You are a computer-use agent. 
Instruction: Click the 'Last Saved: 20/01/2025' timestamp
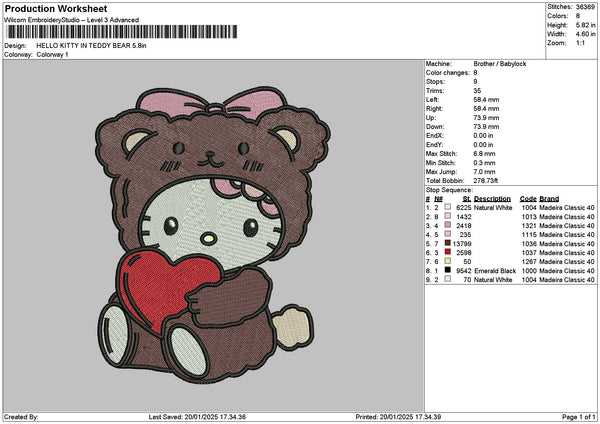pyautogui.click(x=197, y=417)
